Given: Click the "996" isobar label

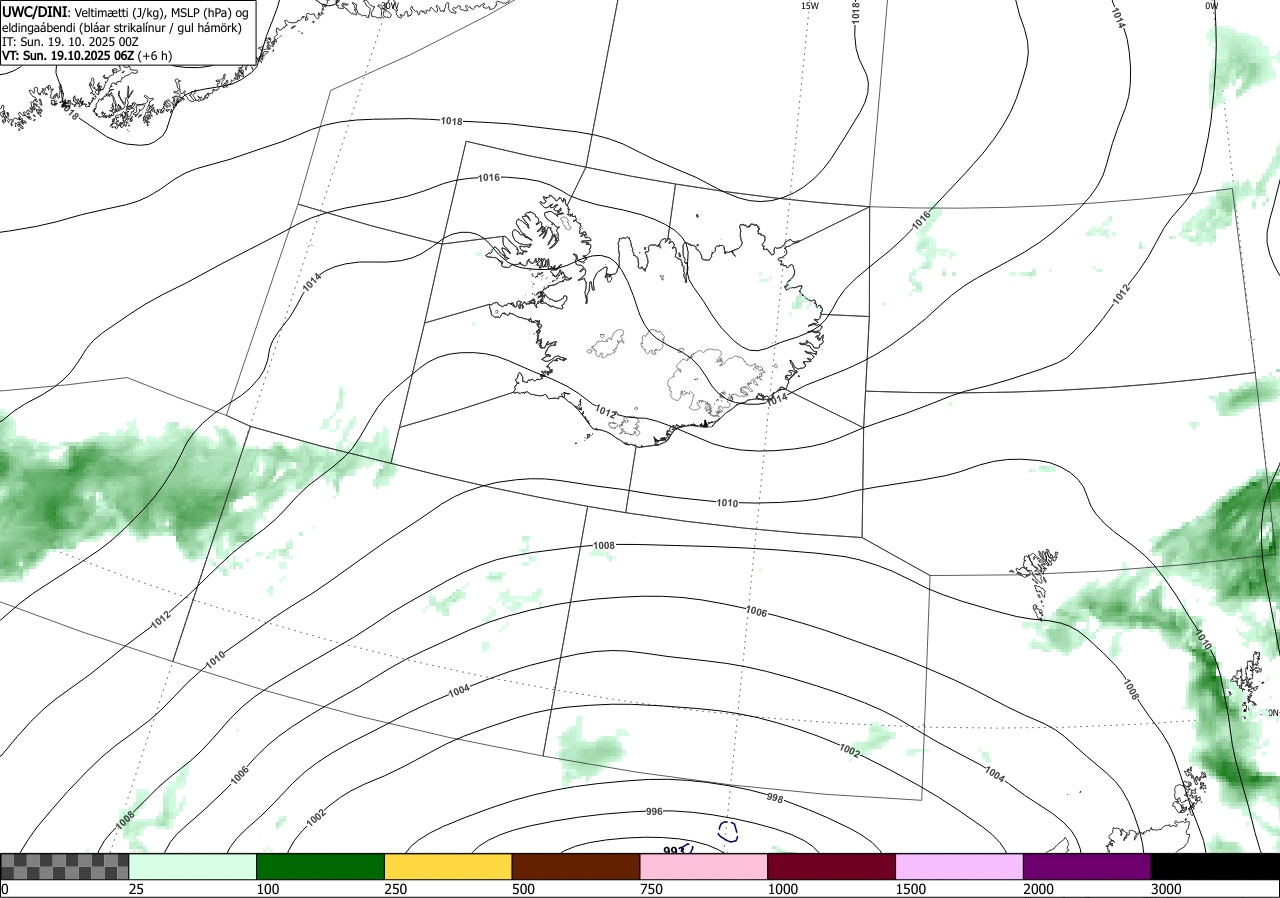Looking at the screenshot, I should [x=655, y=811].
